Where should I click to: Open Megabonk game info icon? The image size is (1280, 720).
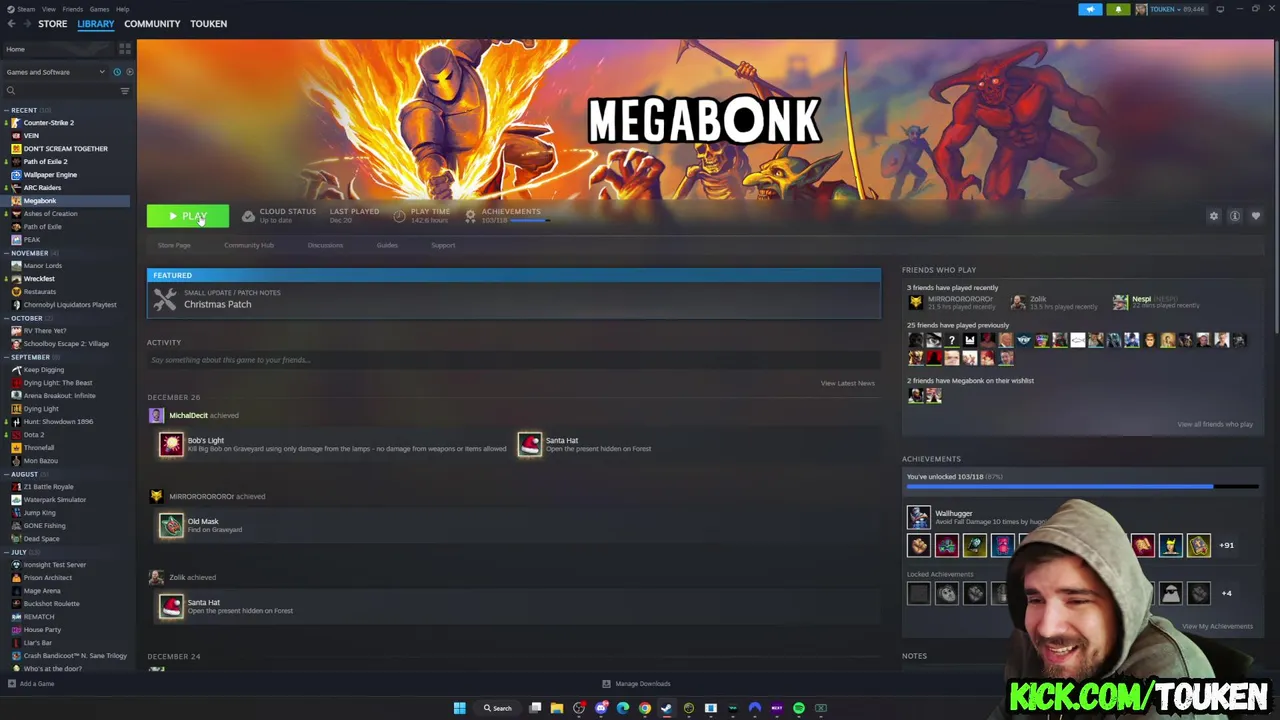(x=1235, y=216)
